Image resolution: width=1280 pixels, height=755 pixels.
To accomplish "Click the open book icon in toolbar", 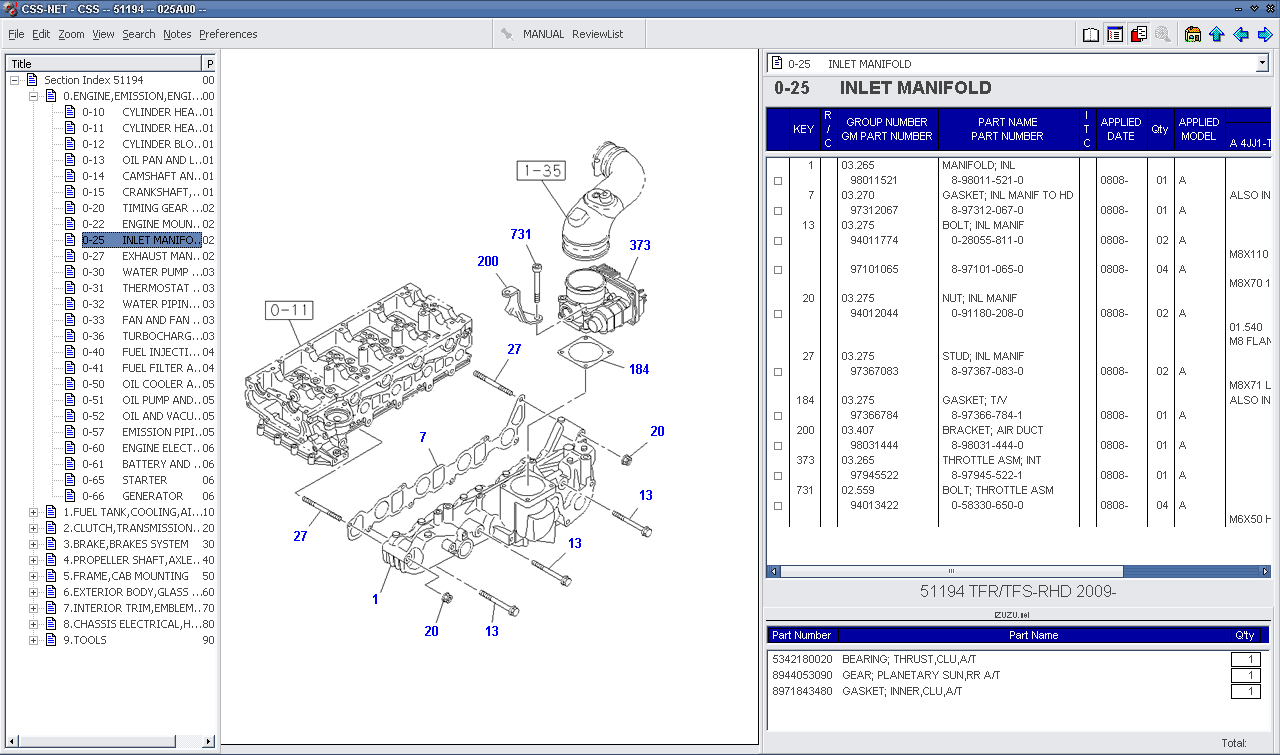I will 1091,34.
